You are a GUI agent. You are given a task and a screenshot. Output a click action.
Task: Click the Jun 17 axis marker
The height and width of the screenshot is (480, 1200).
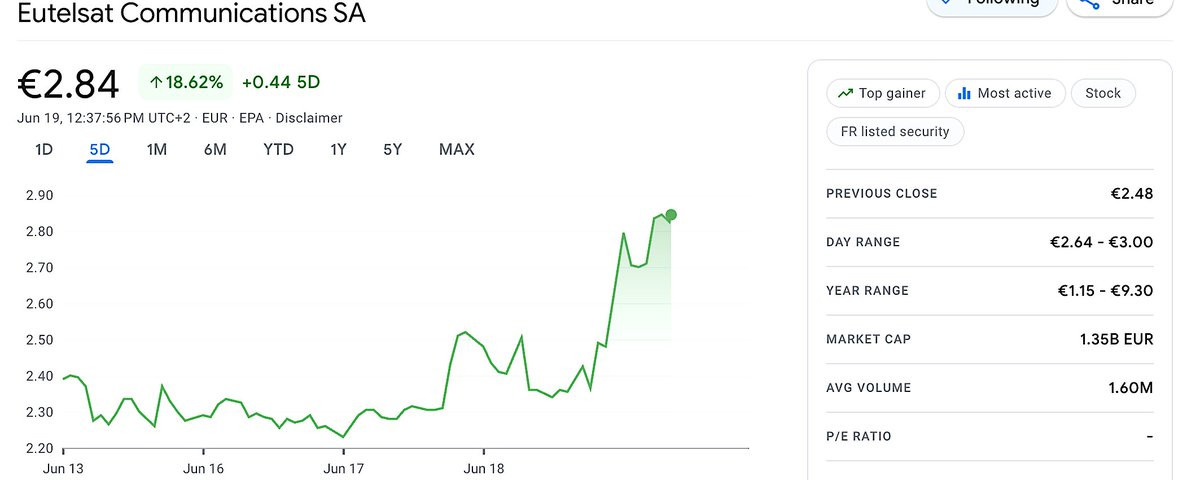(343, 467)
